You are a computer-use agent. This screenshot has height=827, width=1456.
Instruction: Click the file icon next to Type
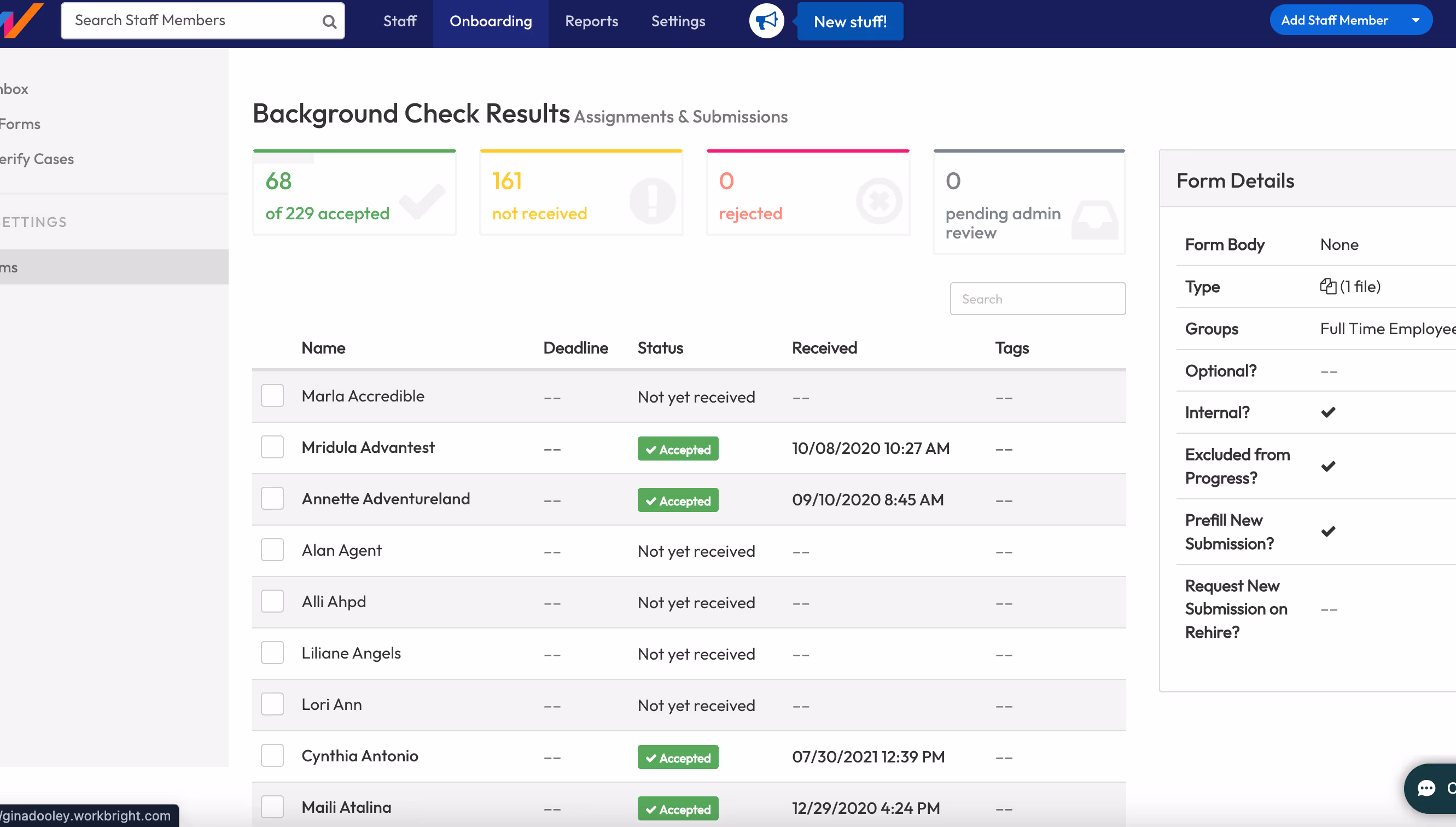pos(1327,286)
